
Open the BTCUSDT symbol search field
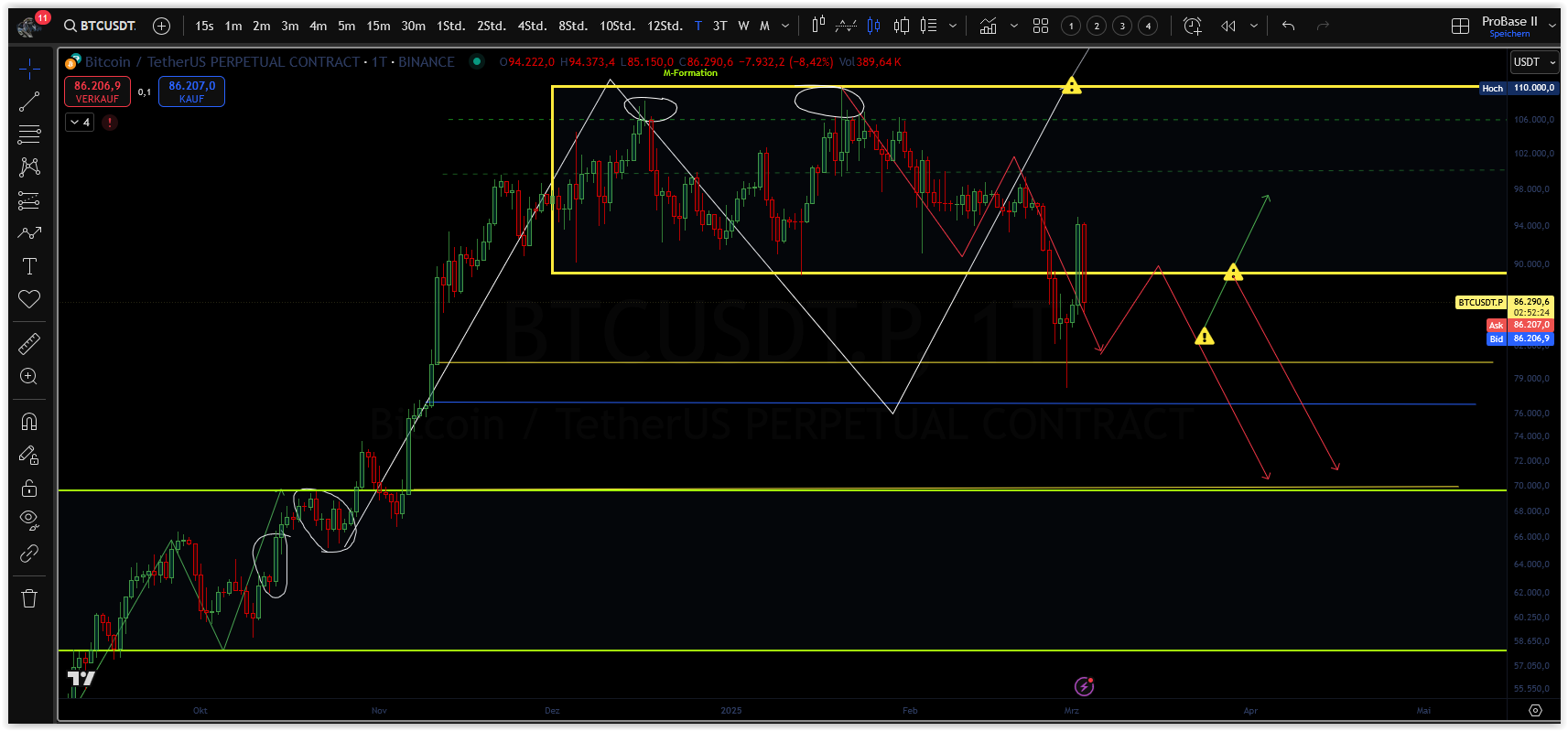tap(100, 26)
